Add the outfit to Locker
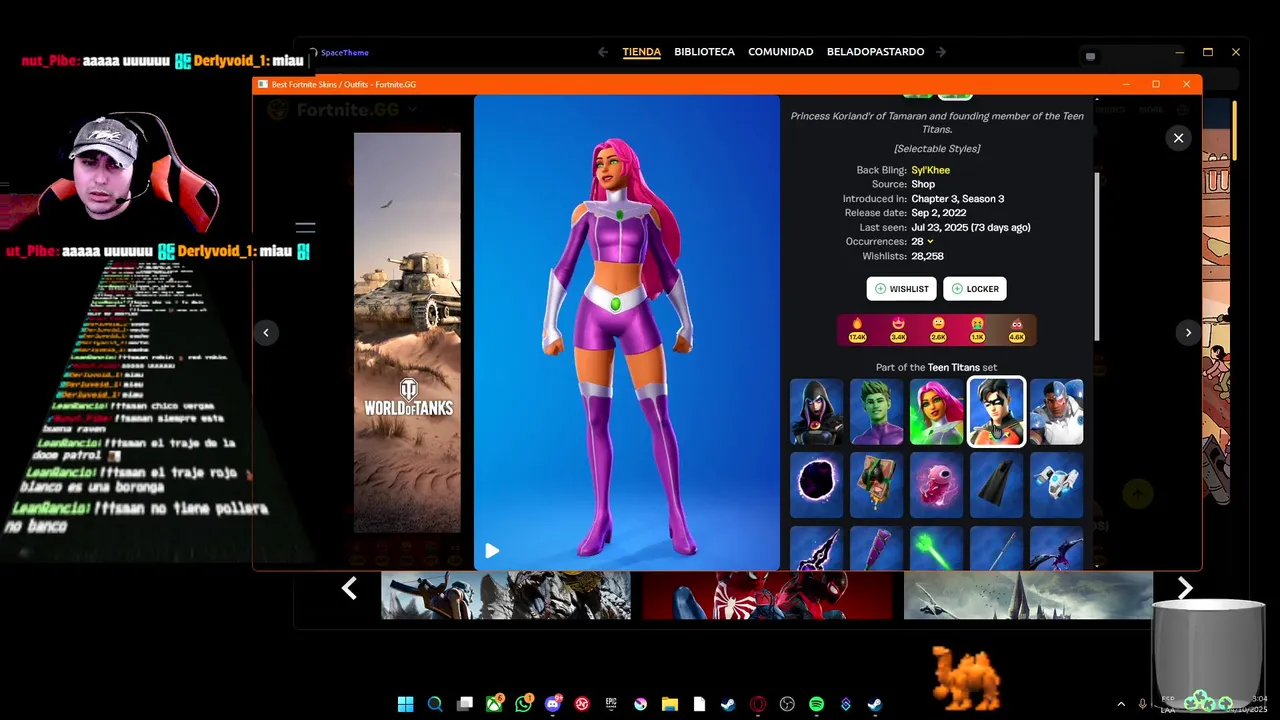This screenshot has width=1280, height=720. click(975, 289)
